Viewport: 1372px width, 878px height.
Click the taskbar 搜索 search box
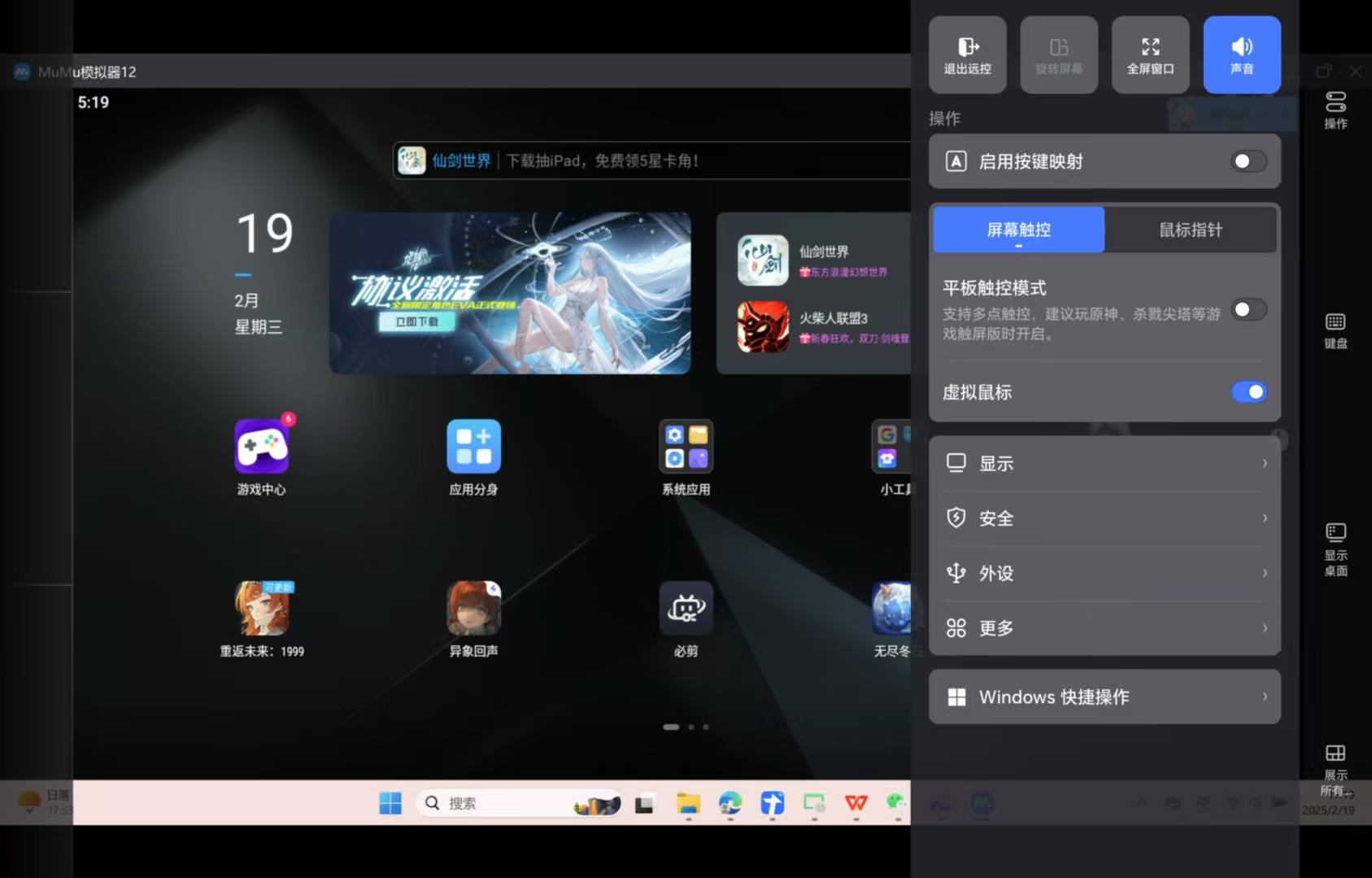[496, 803]
